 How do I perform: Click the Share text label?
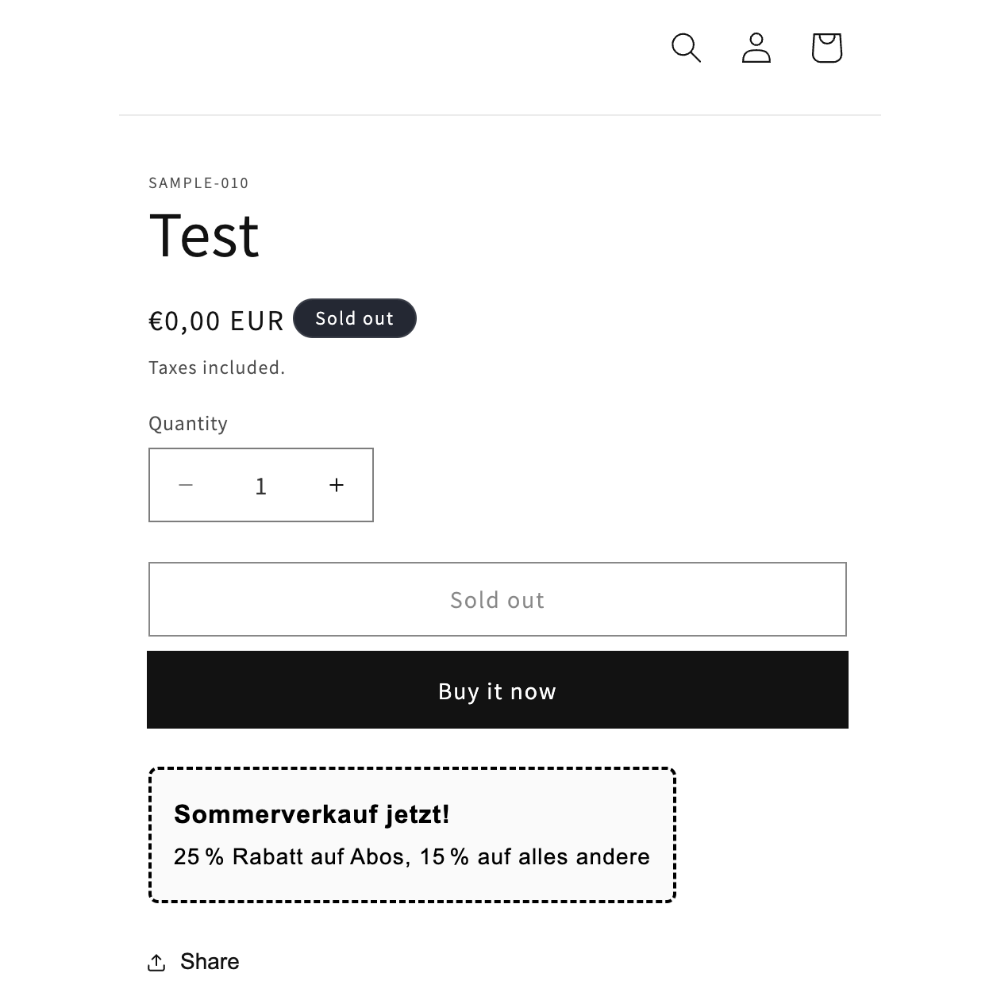click(x=210, y=961)
